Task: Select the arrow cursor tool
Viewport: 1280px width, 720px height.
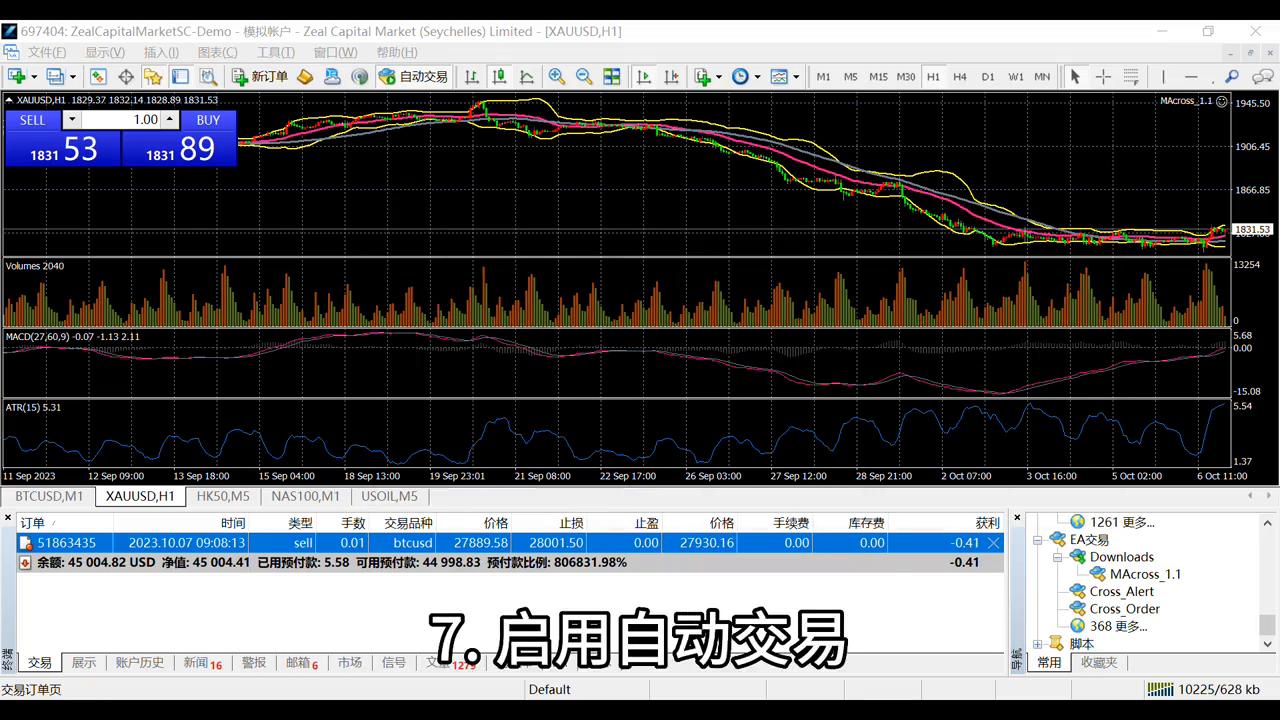Action: click(x=1075, y=76)
